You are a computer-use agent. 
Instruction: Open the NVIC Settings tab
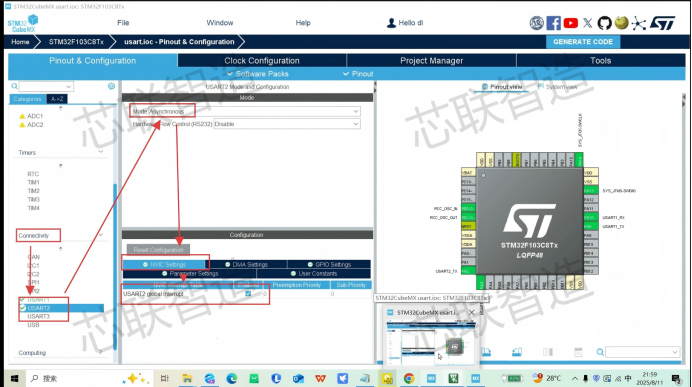tap(164, 264)
